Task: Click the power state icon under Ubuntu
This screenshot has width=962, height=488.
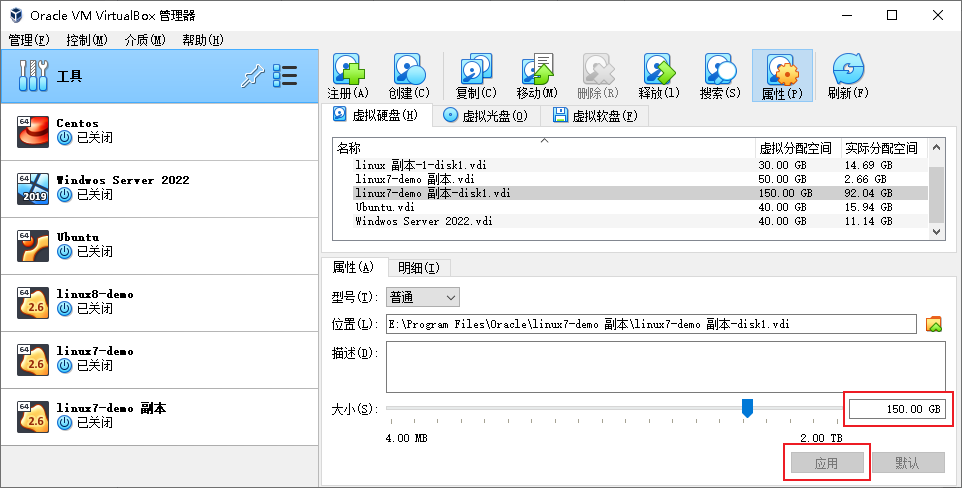Action: click(64, 252)
